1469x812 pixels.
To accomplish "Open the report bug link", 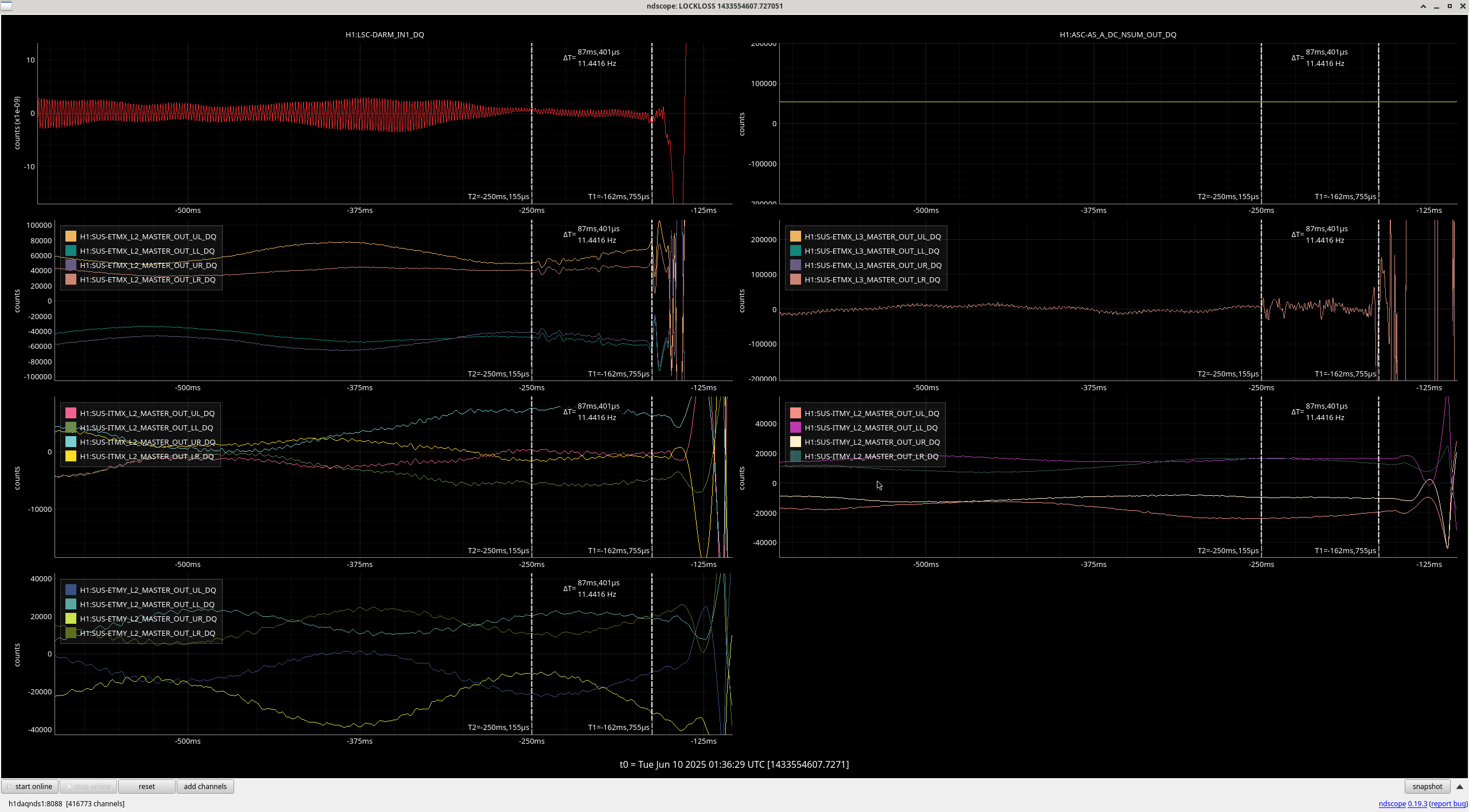I will click(x=1448, y=803).
